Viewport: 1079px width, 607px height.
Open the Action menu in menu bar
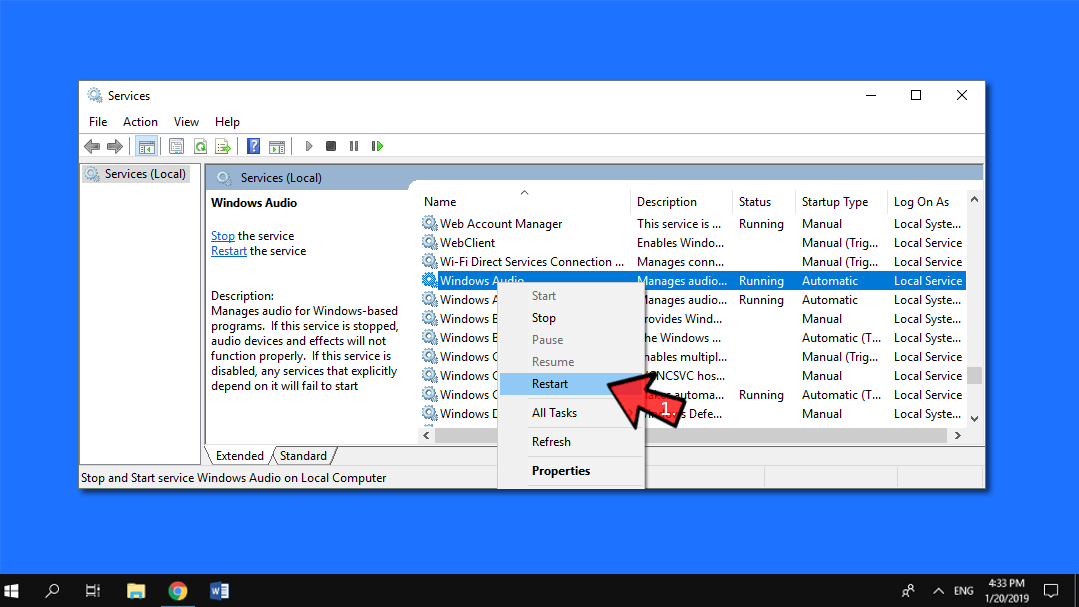(x=140, y=122)
